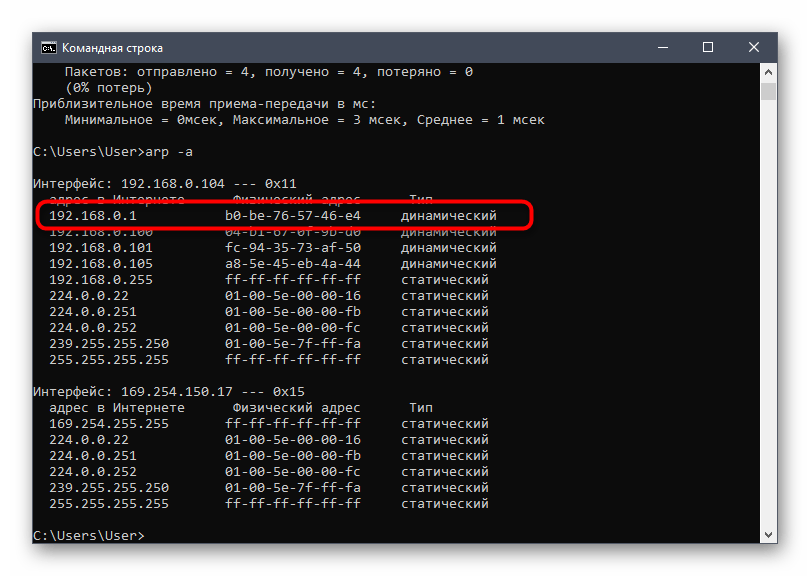Click the scrollbar up arrow
810x576 pixels.
click(x=768, y=72)
